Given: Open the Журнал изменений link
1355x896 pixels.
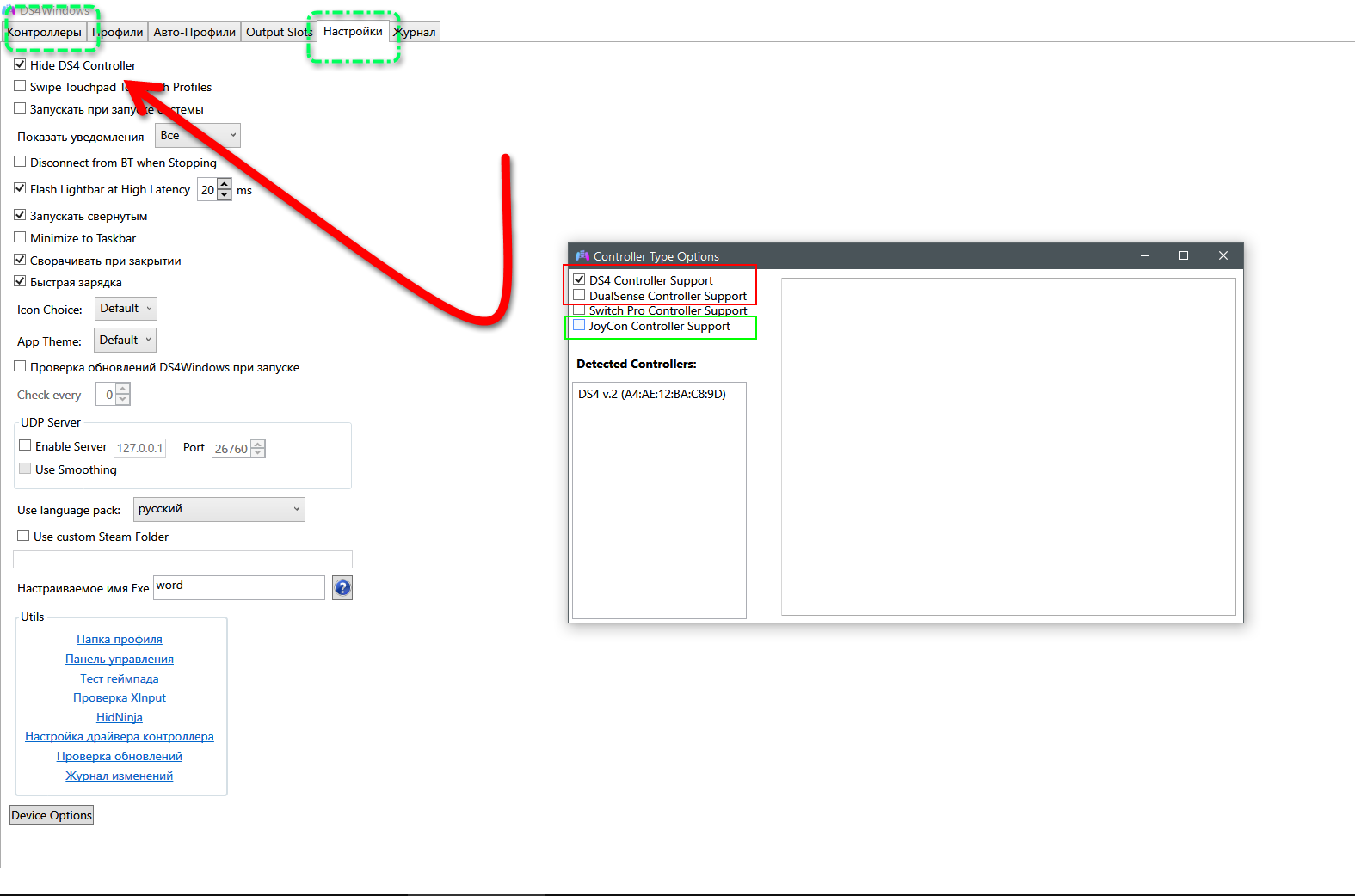Looking at the screenshot, I should click(120, 776).
